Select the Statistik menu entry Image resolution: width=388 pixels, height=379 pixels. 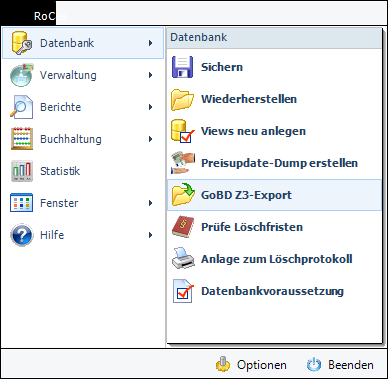pyautogui.click(x=83, y=171)
